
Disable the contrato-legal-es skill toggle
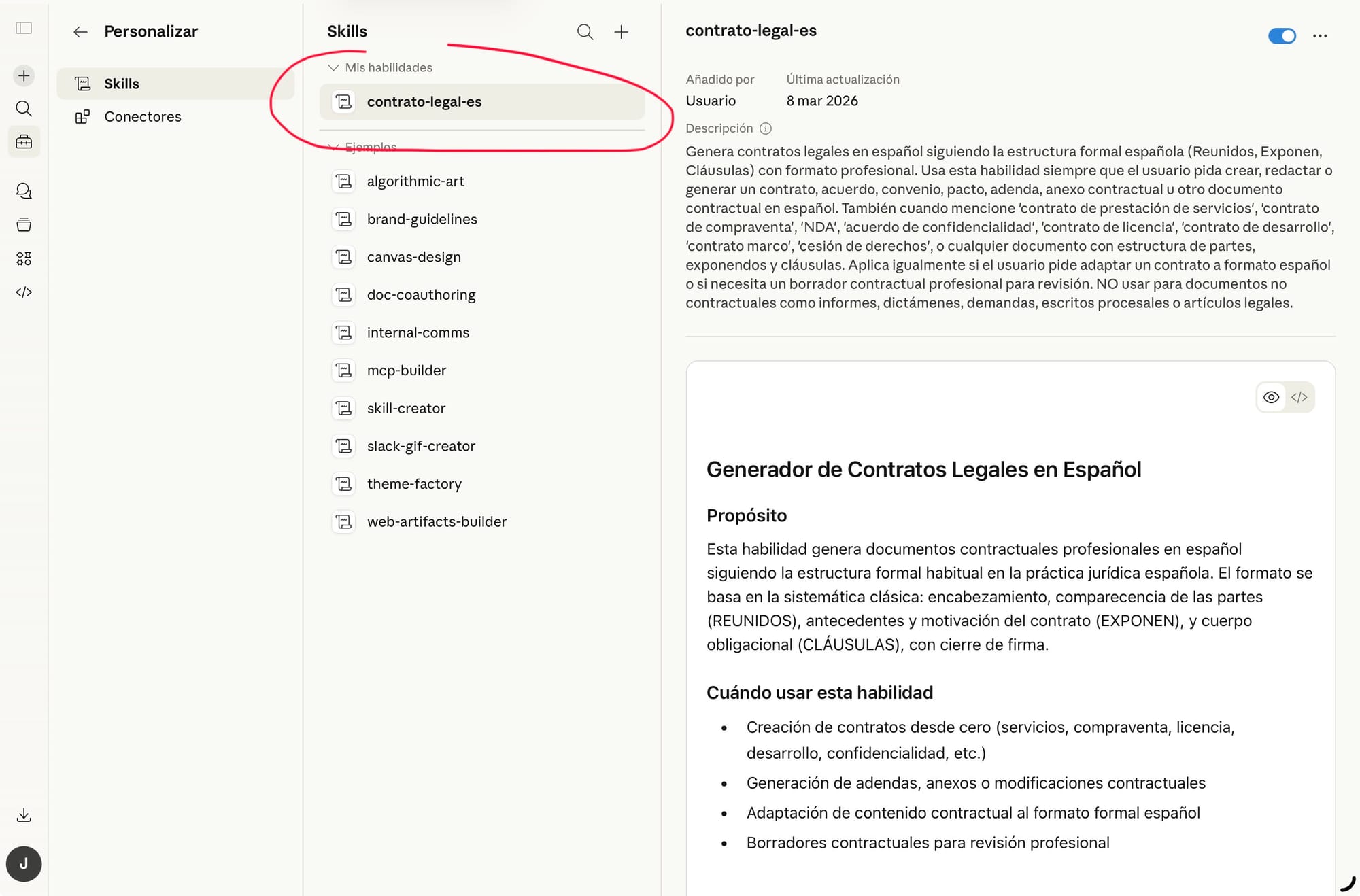pyautogui.click(x=1282, y=36)
